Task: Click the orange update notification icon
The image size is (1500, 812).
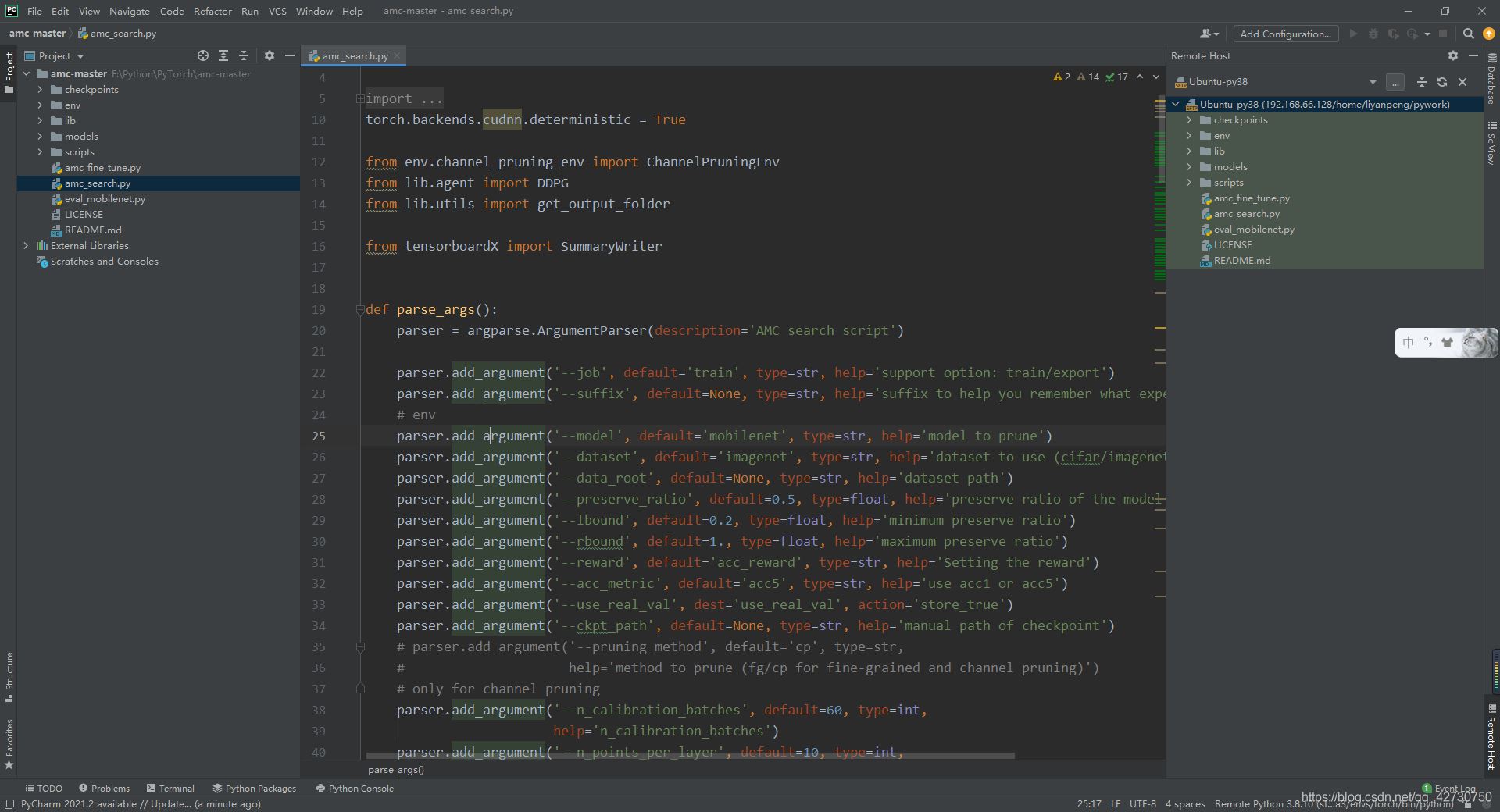Action: [1488, 34]
